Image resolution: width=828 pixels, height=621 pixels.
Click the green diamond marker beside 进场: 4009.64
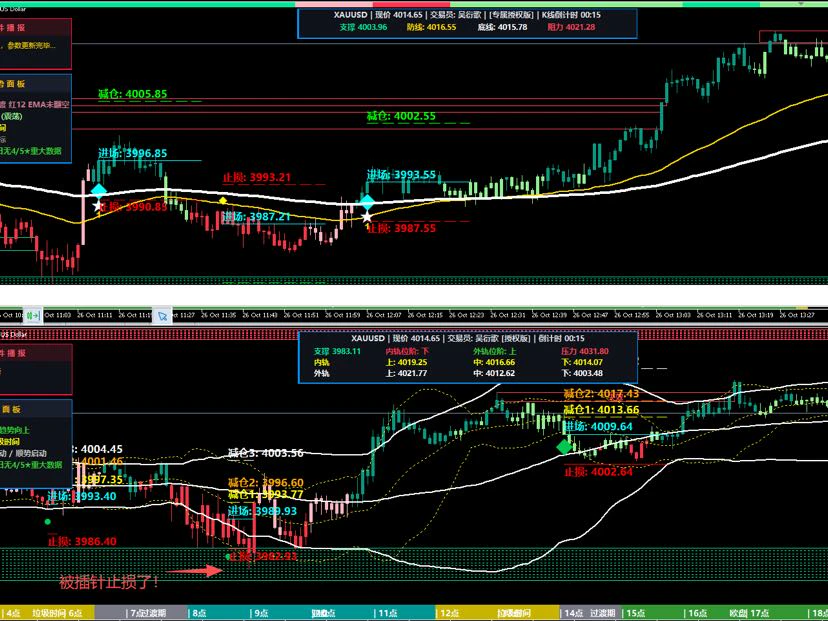(x=564, y=446)
